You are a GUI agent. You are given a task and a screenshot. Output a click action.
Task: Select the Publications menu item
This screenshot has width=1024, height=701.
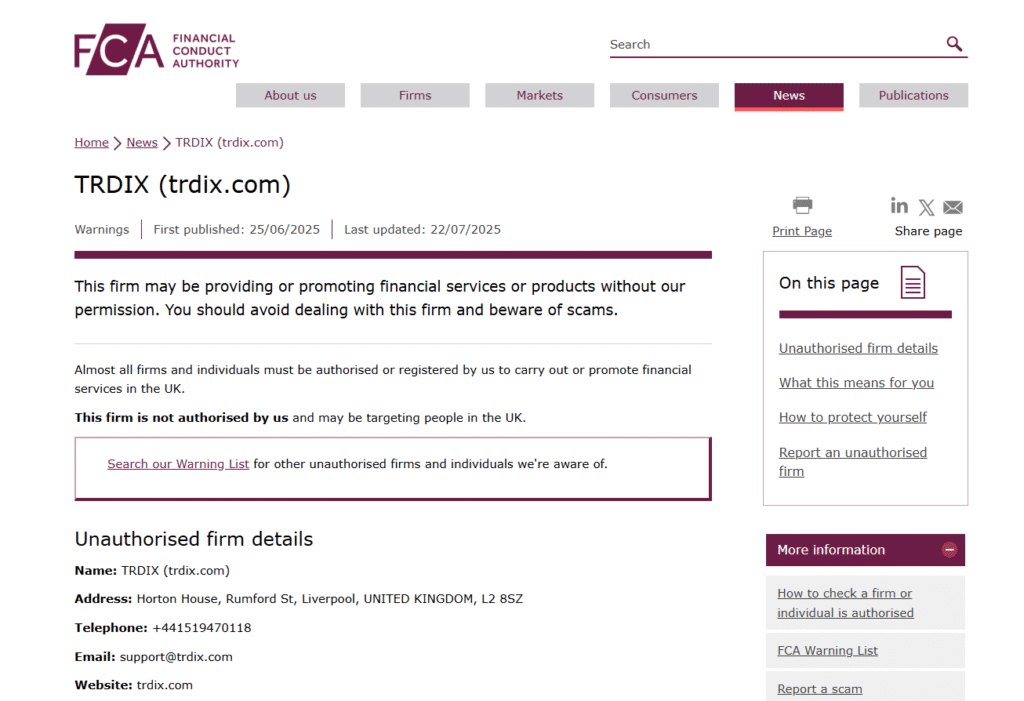(x=913, y=96)
